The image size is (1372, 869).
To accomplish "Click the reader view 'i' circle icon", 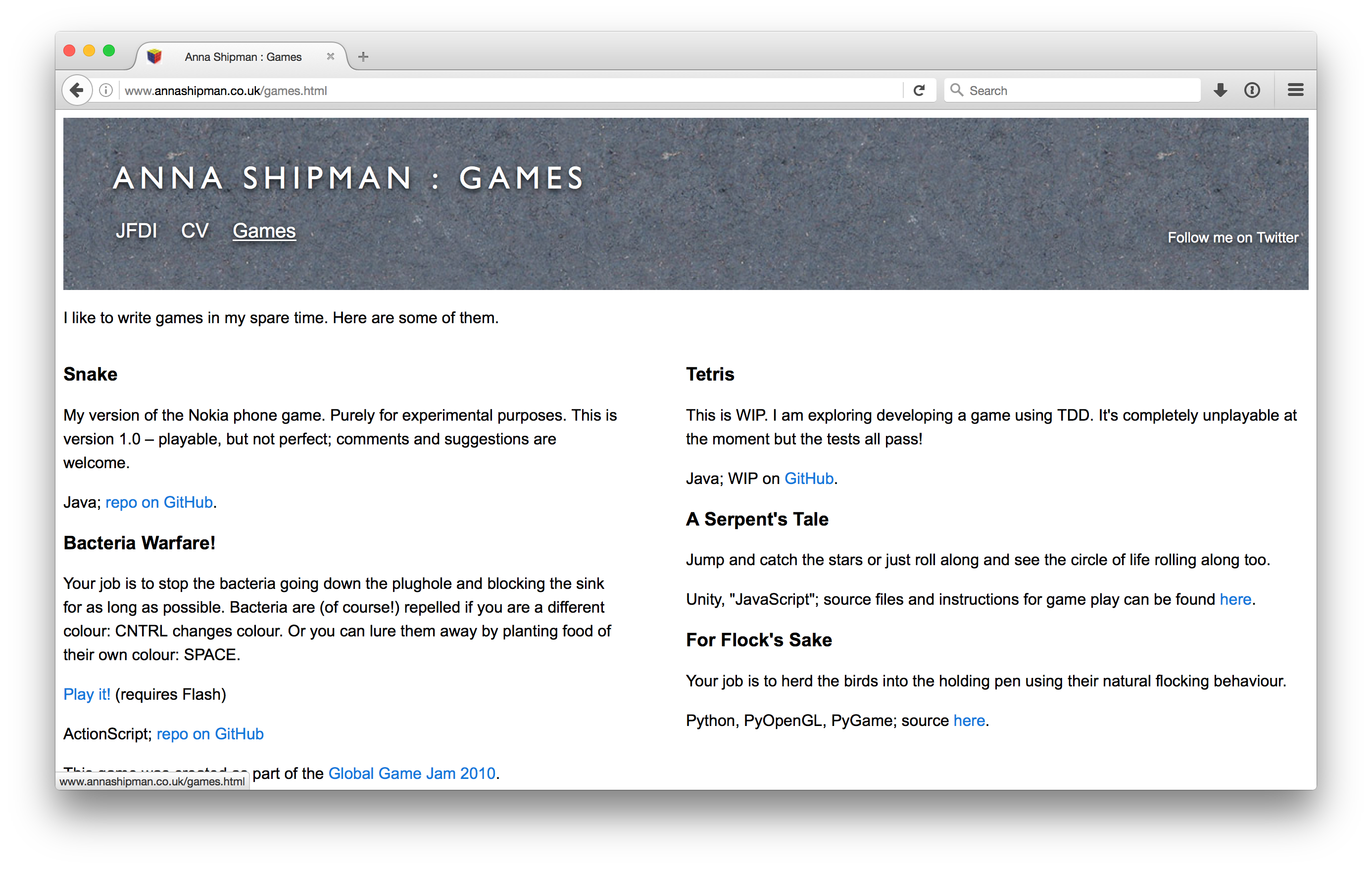I will 106,90.
